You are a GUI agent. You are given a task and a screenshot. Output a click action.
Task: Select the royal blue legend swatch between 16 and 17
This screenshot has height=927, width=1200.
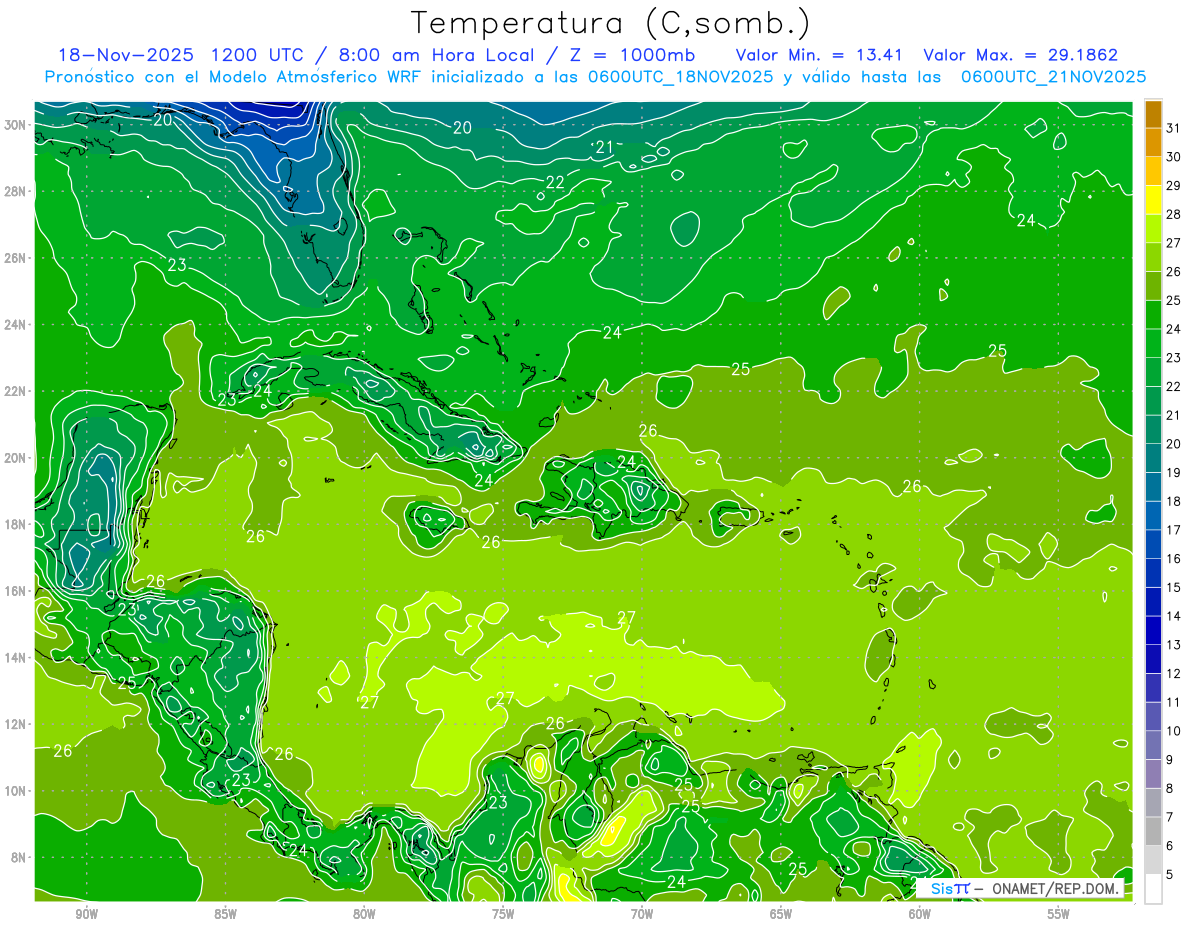pyautogui.click(x=1153, y=544)
